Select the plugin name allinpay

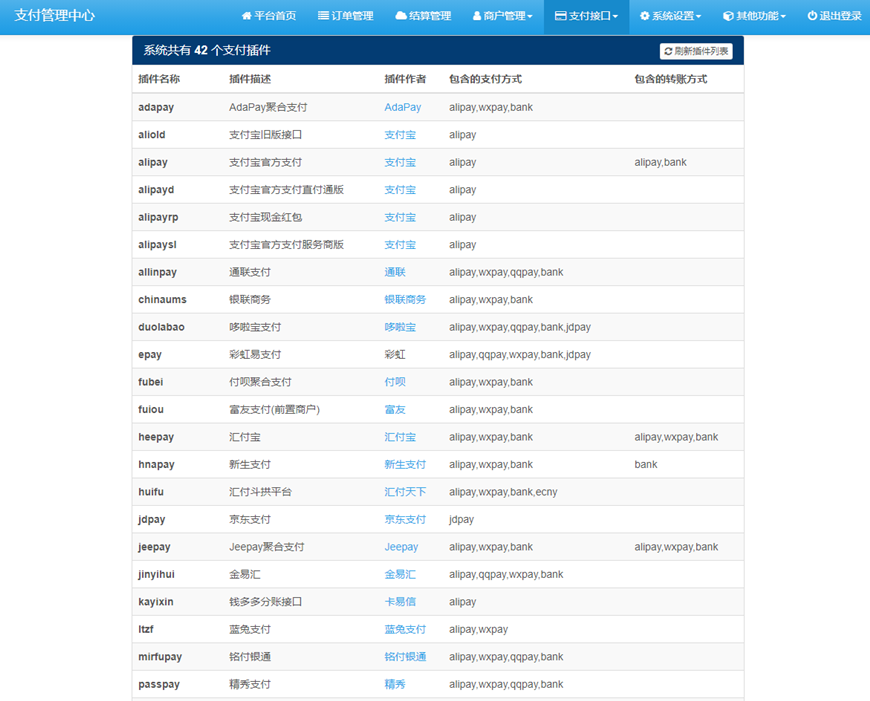(x=158, y=272)
